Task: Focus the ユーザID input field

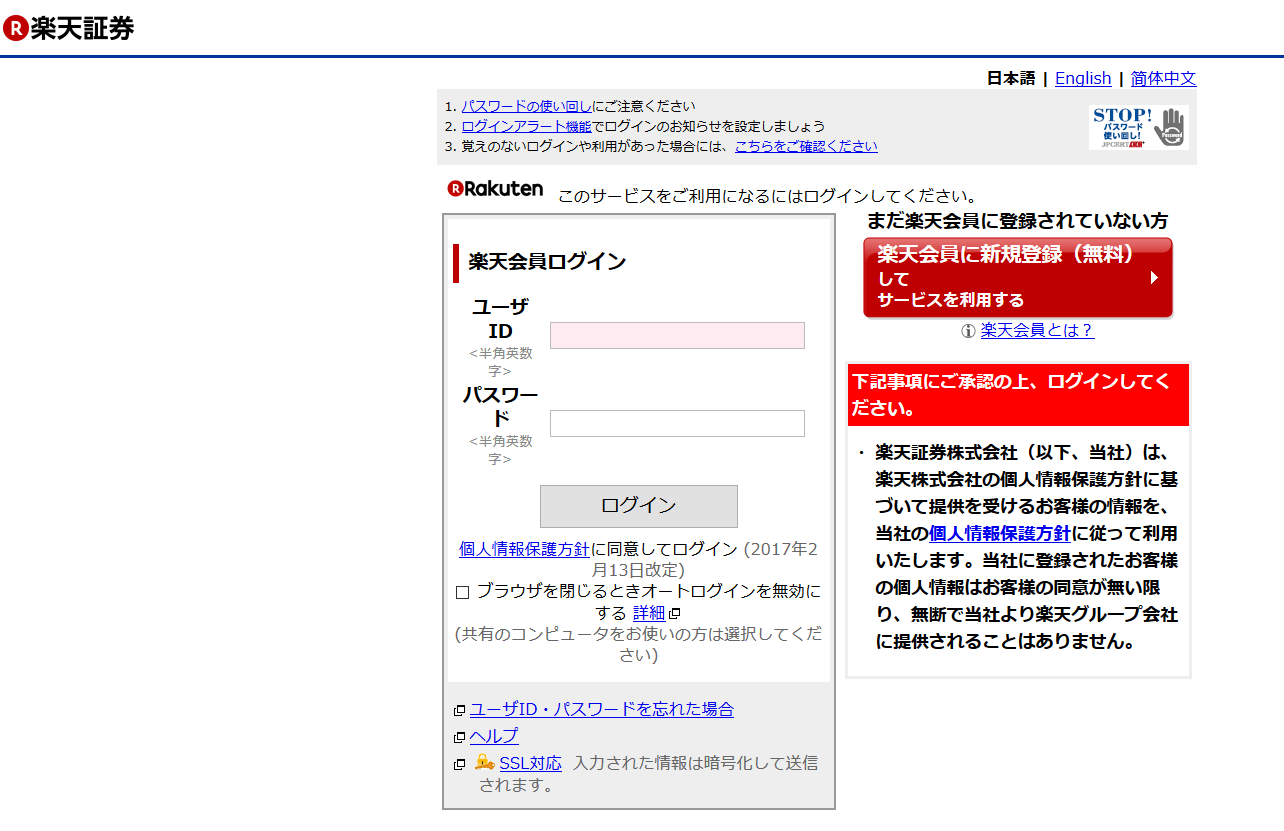Action: click(677, 335)
